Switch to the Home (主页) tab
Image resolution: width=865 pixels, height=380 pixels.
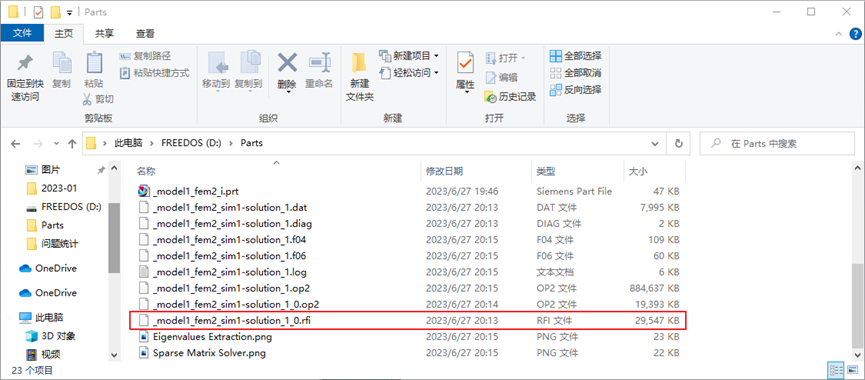coord(64,34)
